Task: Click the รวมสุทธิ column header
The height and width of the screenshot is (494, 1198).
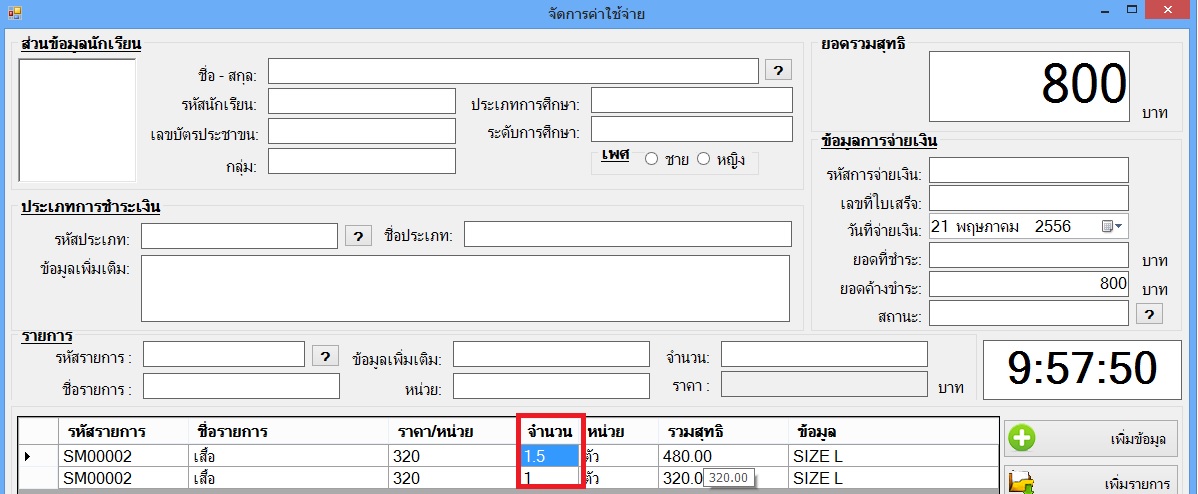Action: pyautogui.click(x=723, y=431)
